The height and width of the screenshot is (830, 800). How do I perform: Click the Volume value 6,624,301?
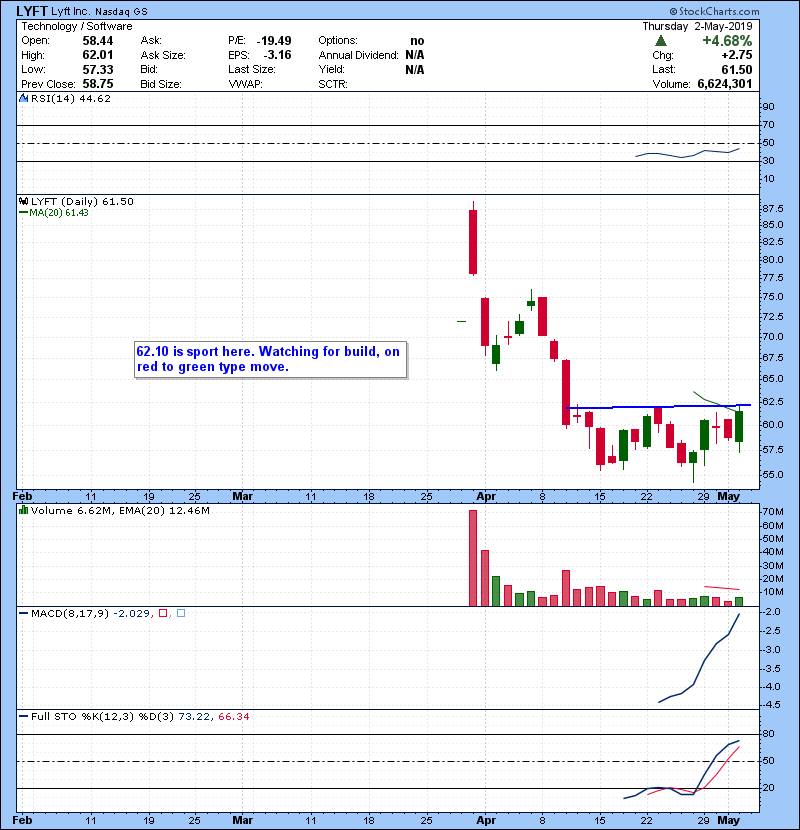coord(725,84)
